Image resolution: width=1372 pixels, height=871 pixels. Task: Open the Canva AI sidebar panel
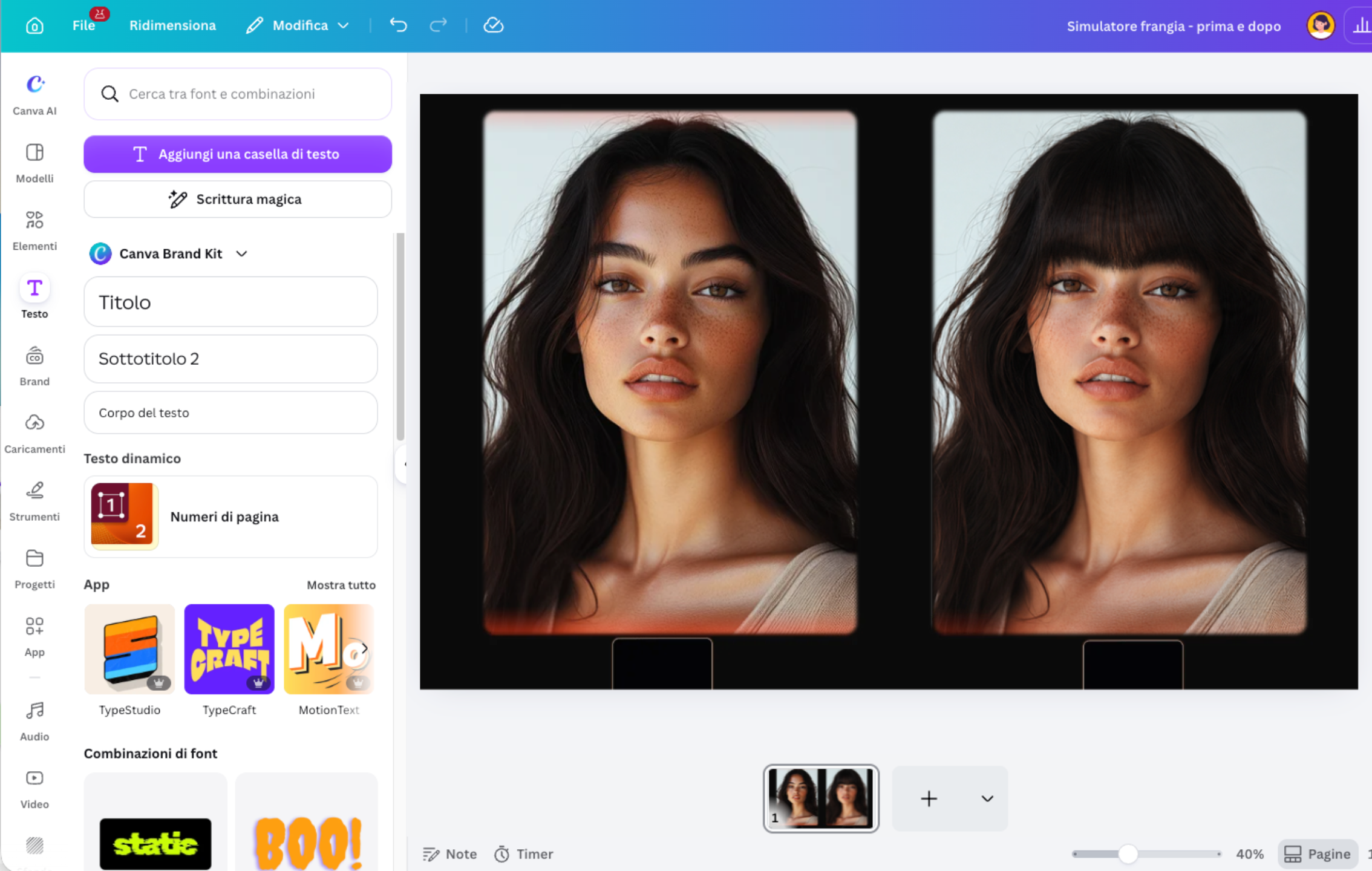coord(34,95)
